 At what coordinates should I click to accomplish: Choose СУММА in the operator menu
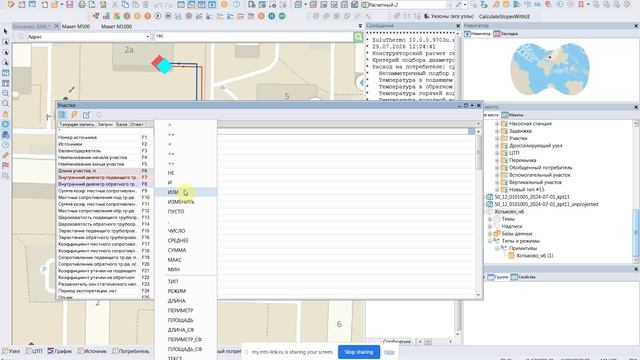[186, 250]
